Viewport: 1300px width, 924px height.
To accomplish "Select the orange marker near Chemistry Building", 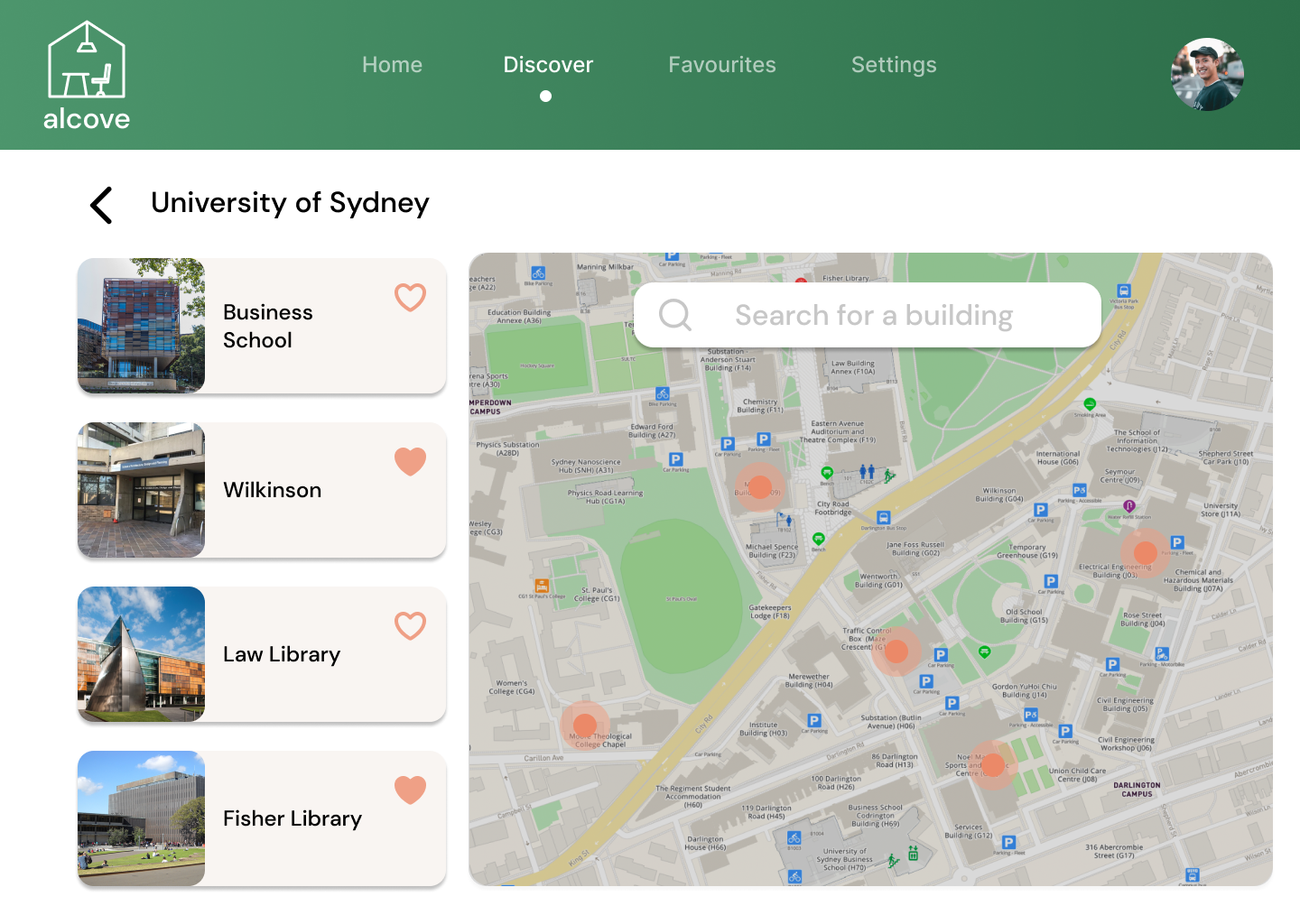I will [761, 487].
